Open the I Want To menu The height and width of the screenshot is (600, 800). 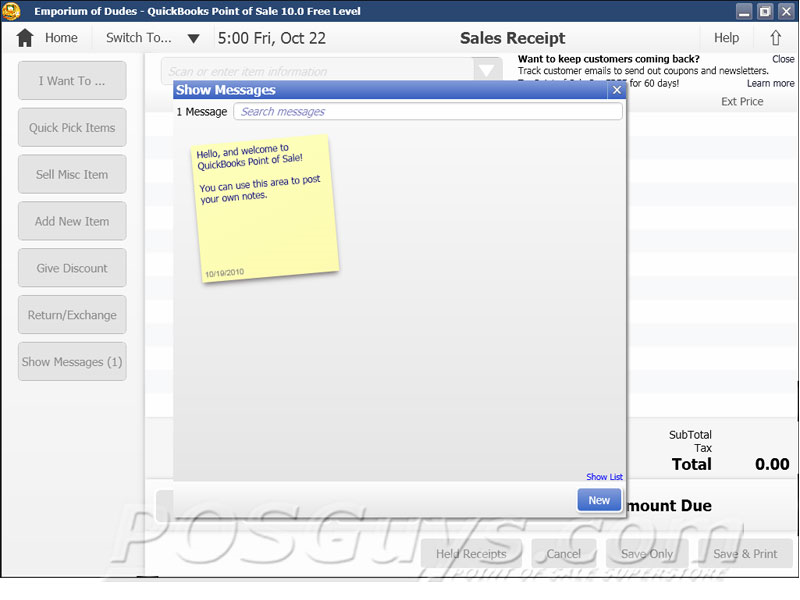[72, 81]
